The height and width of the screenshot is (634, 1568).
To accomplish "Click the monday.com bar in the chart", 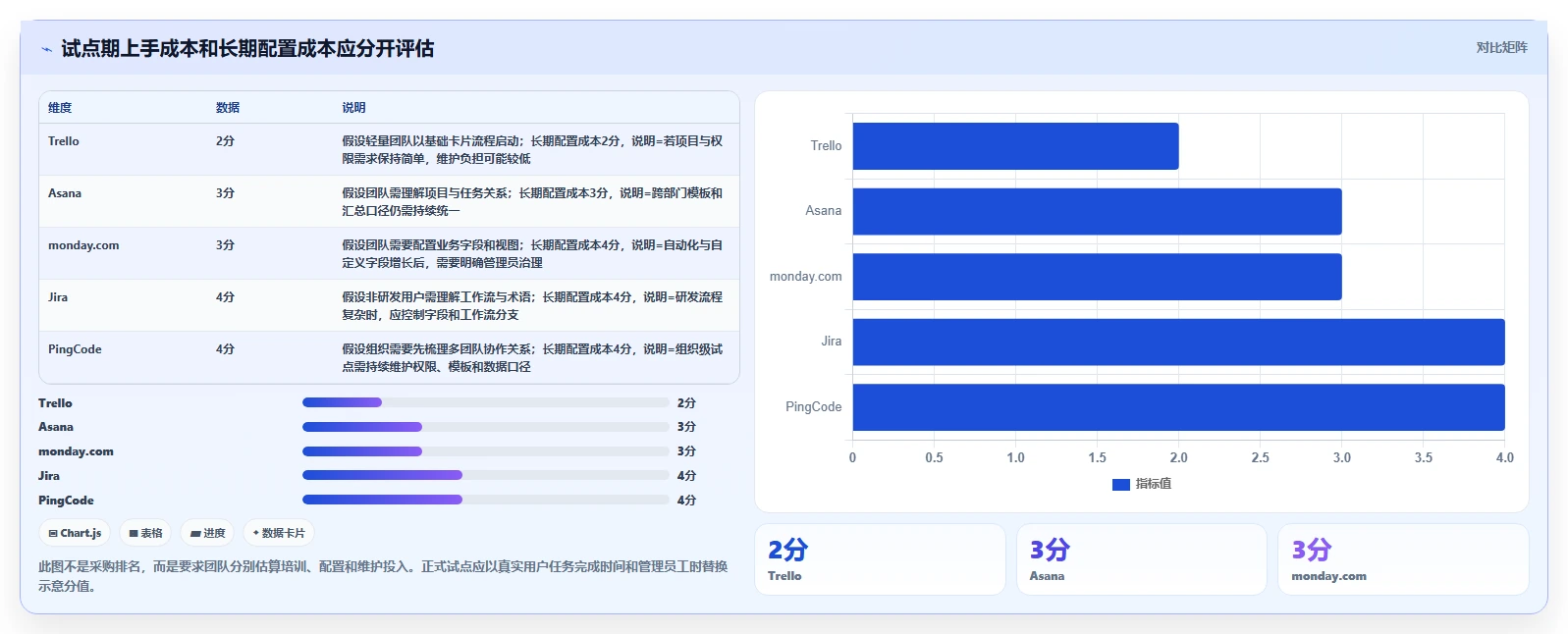I will 1097,277.
